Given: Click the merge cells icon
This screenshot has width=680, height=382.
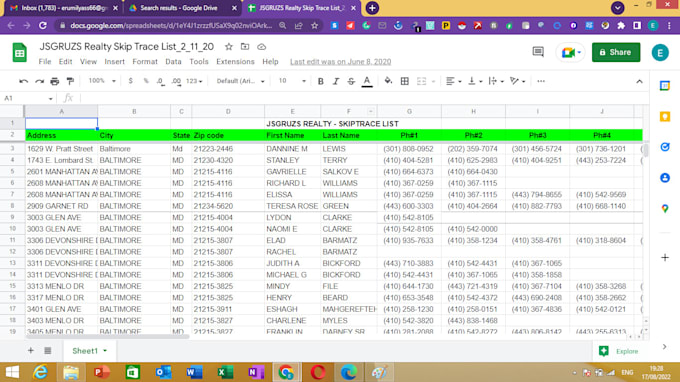Looking at the screenshot, I should tap(421, 81).
